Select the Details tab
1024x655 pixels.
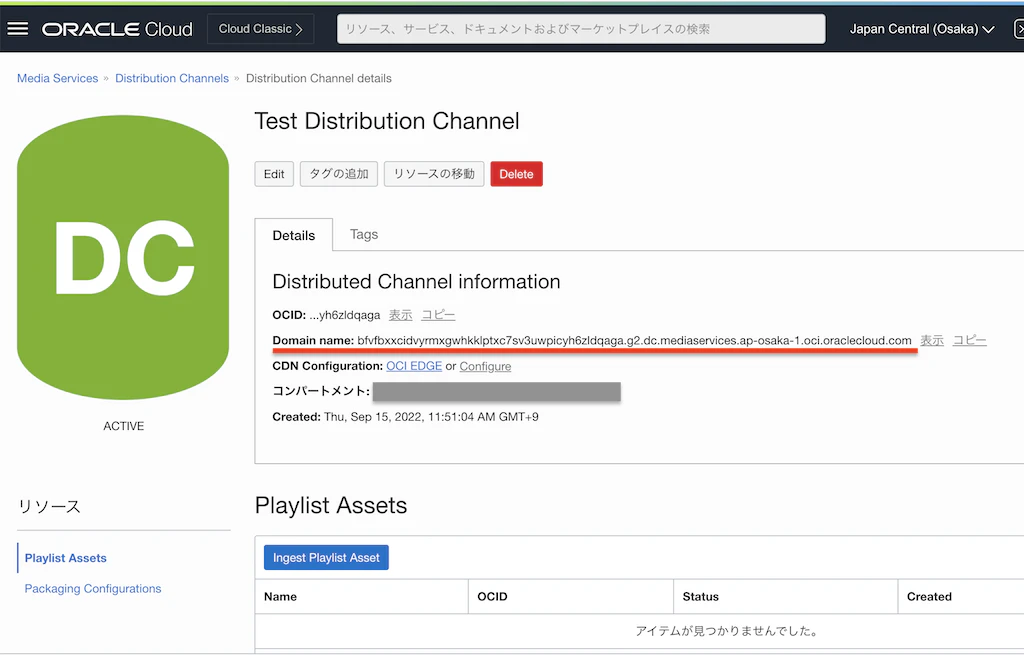coord(294,235)
